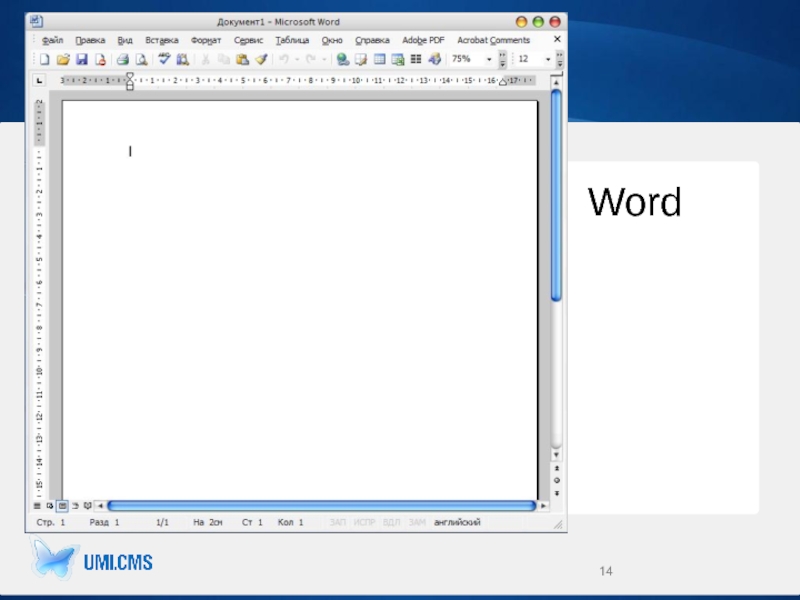Expand the font size 12 dropdown
The height and width of the screenshot is (600, 800).
tap(548, 60)
